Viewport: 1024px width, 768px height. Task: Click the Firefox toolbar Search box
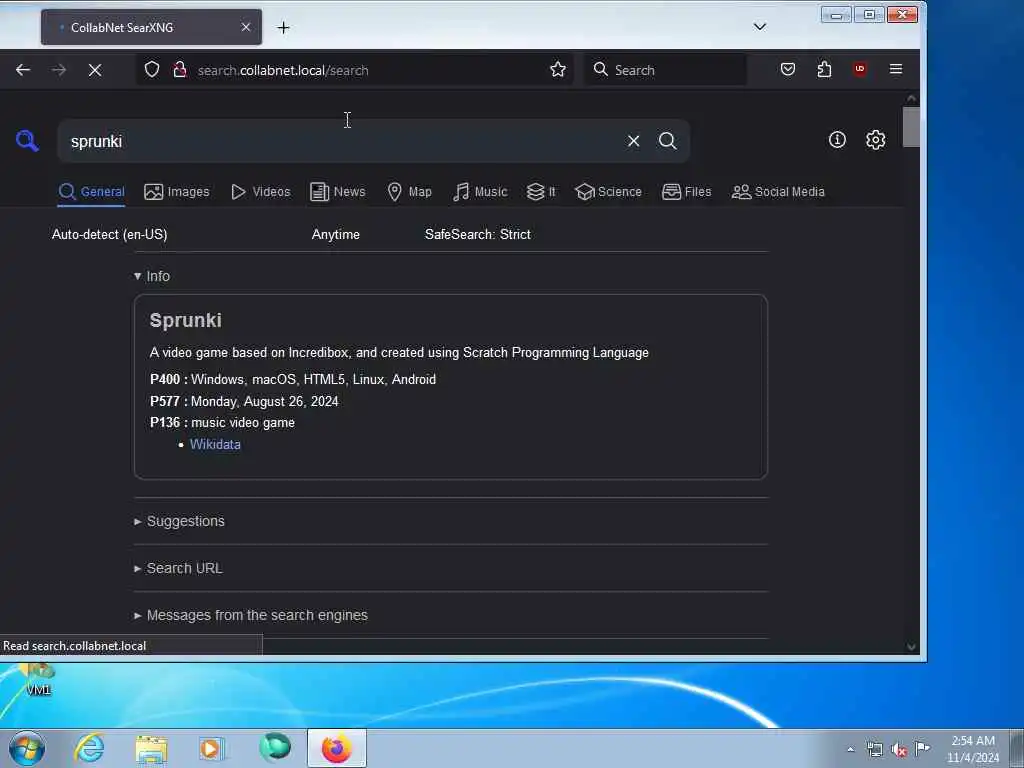pos(665,70)
